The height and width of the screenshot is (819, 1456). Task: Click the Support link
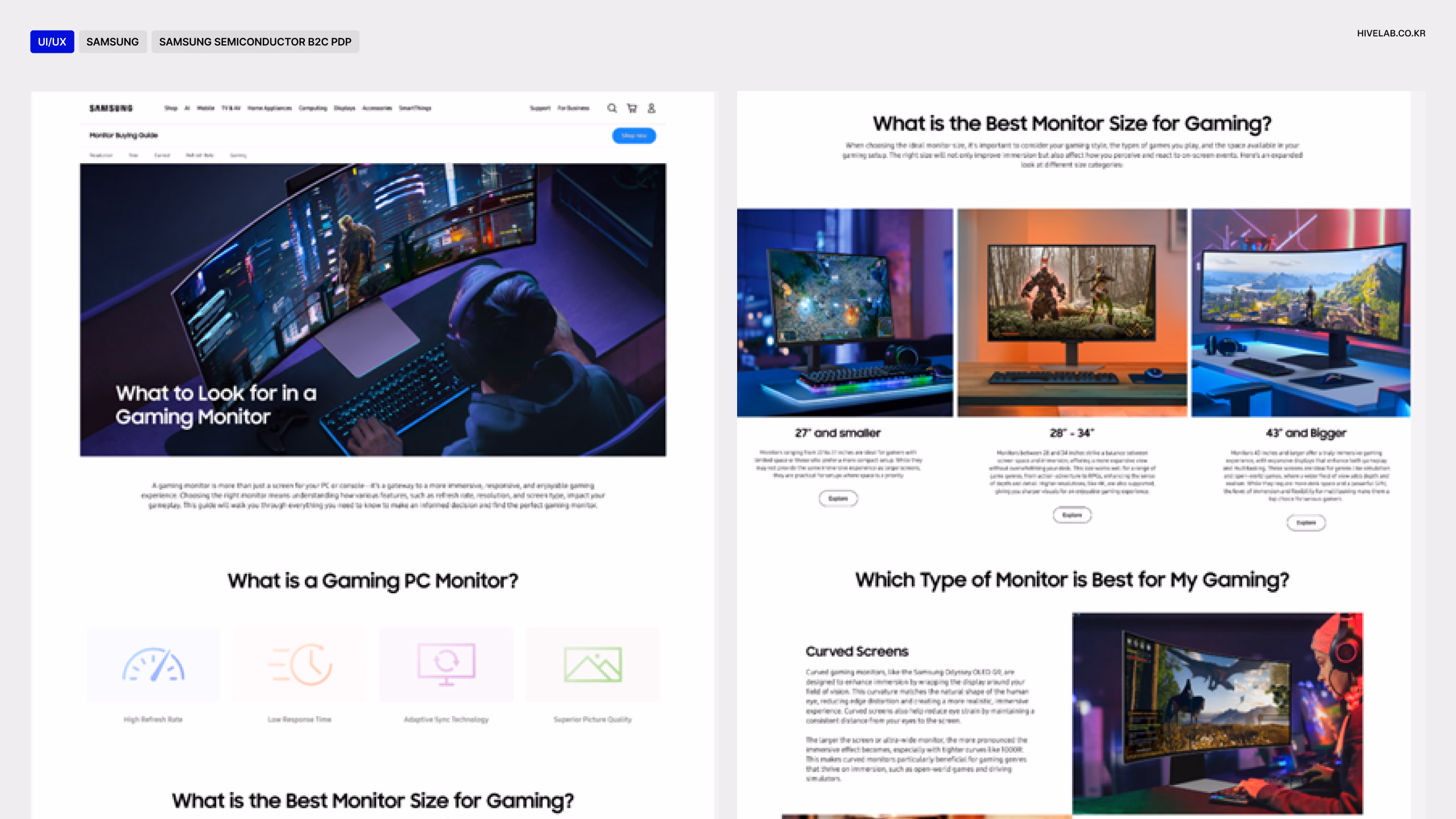[x=540, y=108]
